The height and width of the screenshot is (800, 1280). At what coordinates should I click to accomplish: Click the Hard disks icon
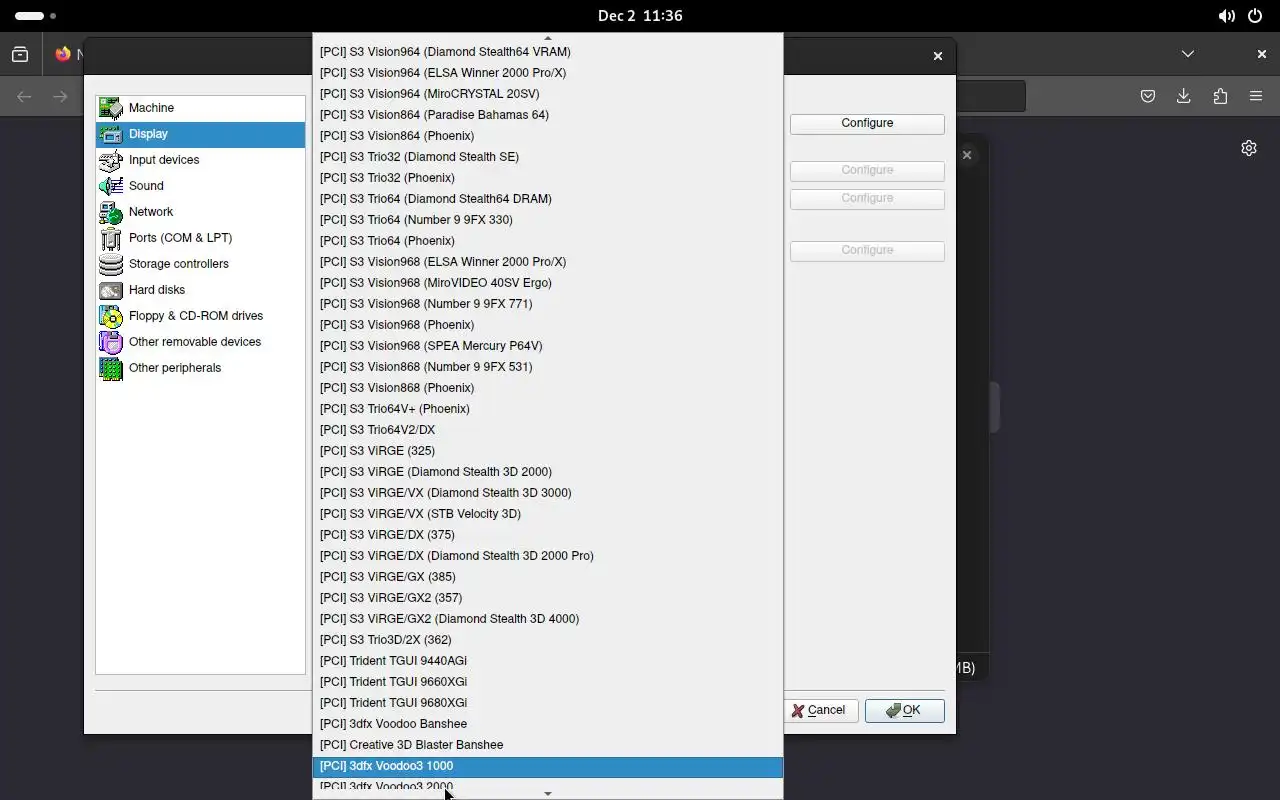pos(111,290)
